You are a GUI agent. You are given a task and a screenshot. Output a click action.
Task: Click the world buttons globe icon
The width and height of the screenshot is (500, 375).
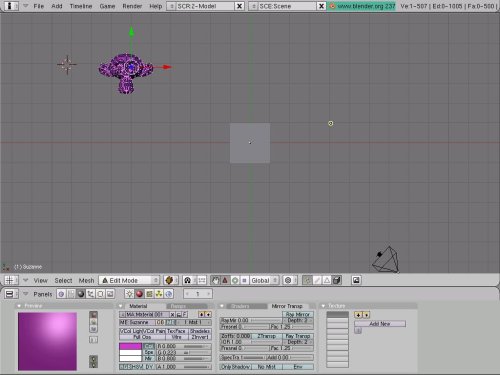[169, 294]
